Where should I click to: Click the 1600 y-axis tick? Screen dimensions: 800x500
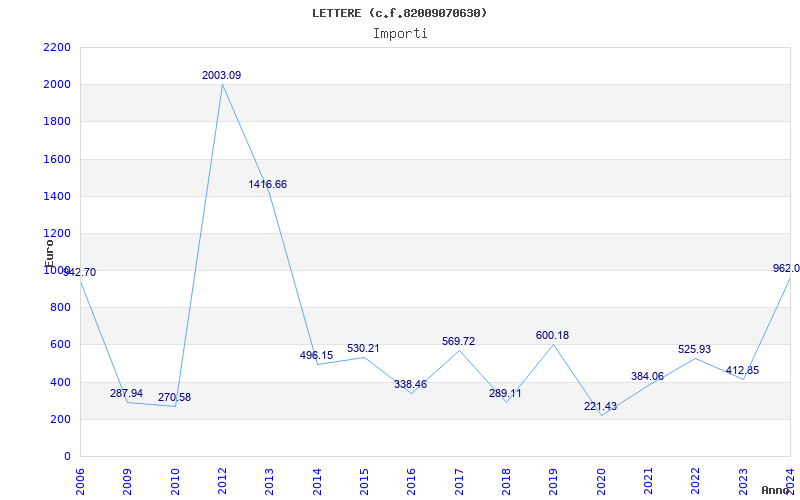click(x=57, y=159)
